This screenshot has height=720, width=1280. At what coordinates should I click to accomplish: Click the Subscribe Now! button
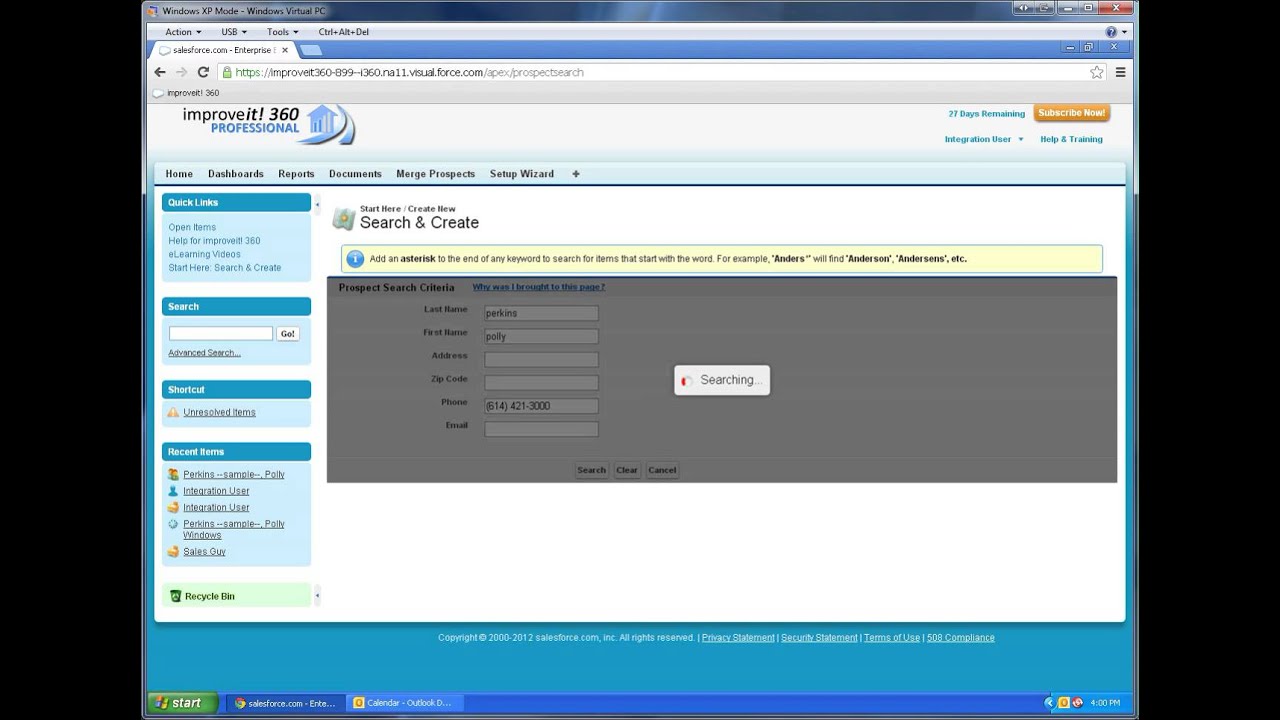[1072, 113]
